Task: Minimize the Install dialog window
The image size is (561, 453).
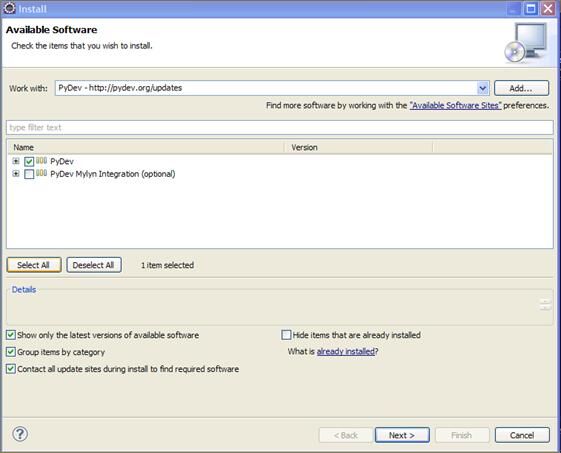Action: pyautogui.click(x=513, y=9)
